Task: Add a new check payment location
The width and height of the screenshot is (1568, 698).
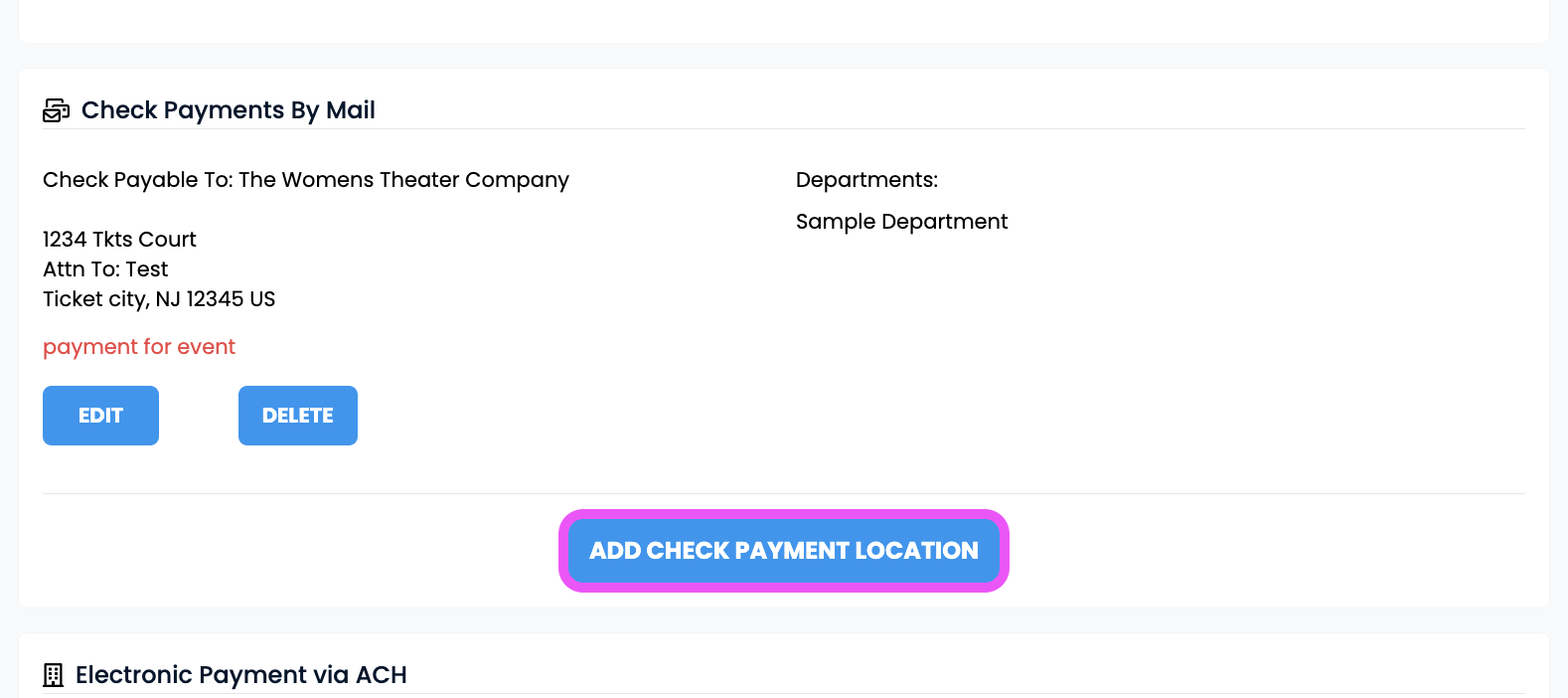Action: point(784,551)
